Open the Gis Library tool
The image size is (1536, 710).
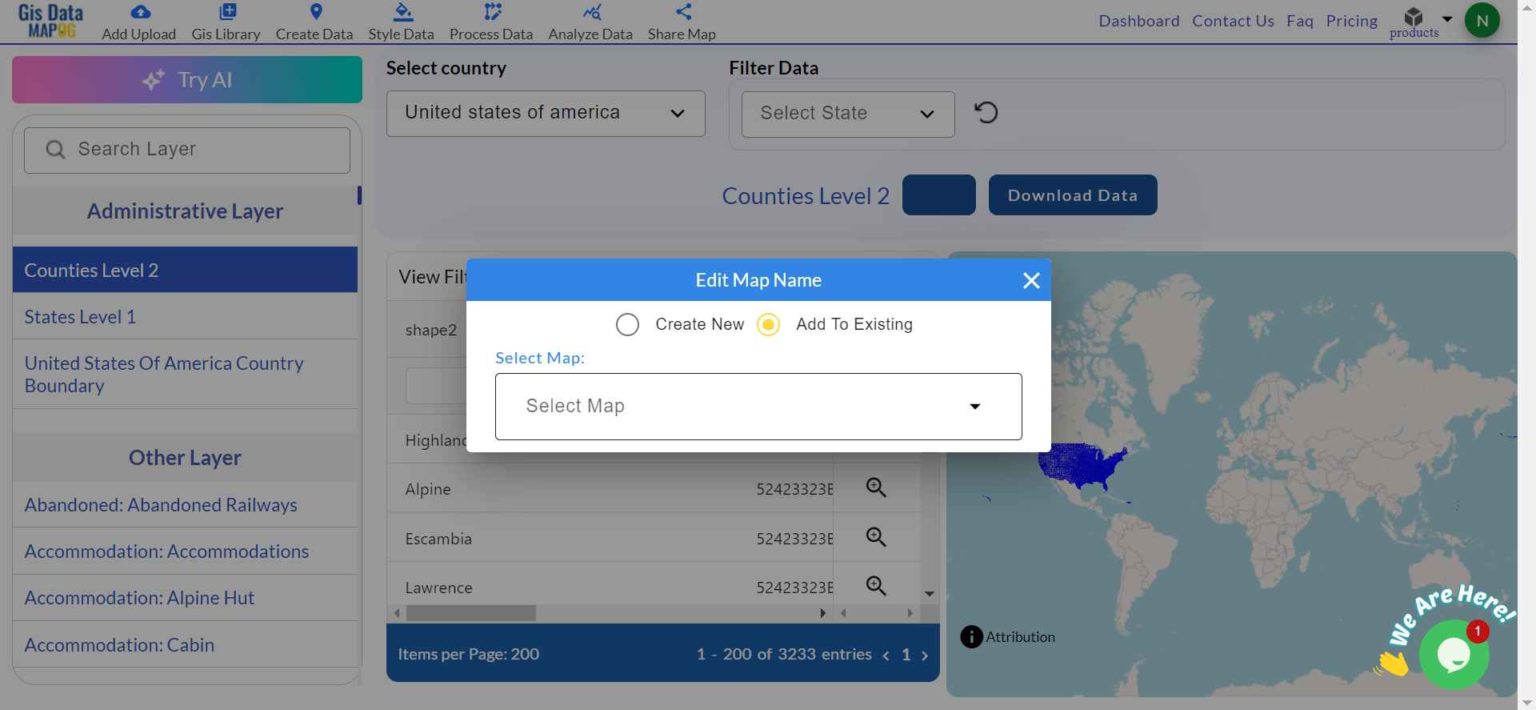pos(226,12)
